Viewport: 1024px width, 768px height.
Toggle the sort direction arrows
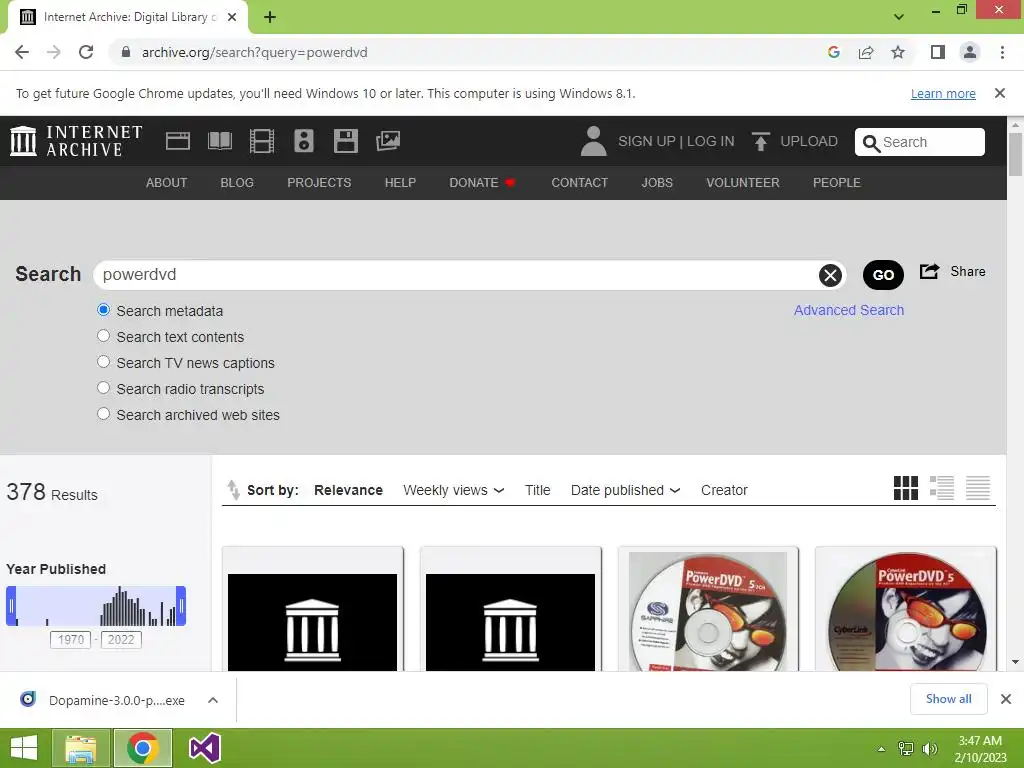coord(233,490)
